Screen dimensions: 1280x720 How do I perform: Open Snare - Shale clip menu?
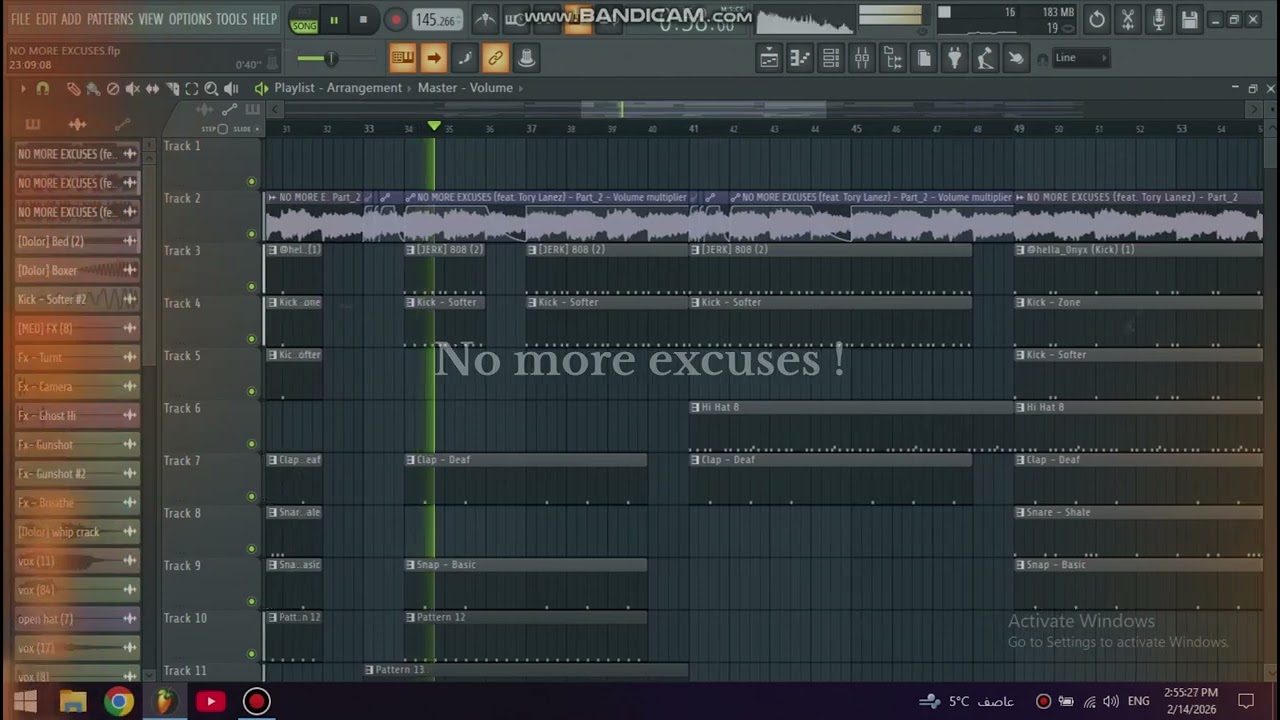pos(1021,513)
